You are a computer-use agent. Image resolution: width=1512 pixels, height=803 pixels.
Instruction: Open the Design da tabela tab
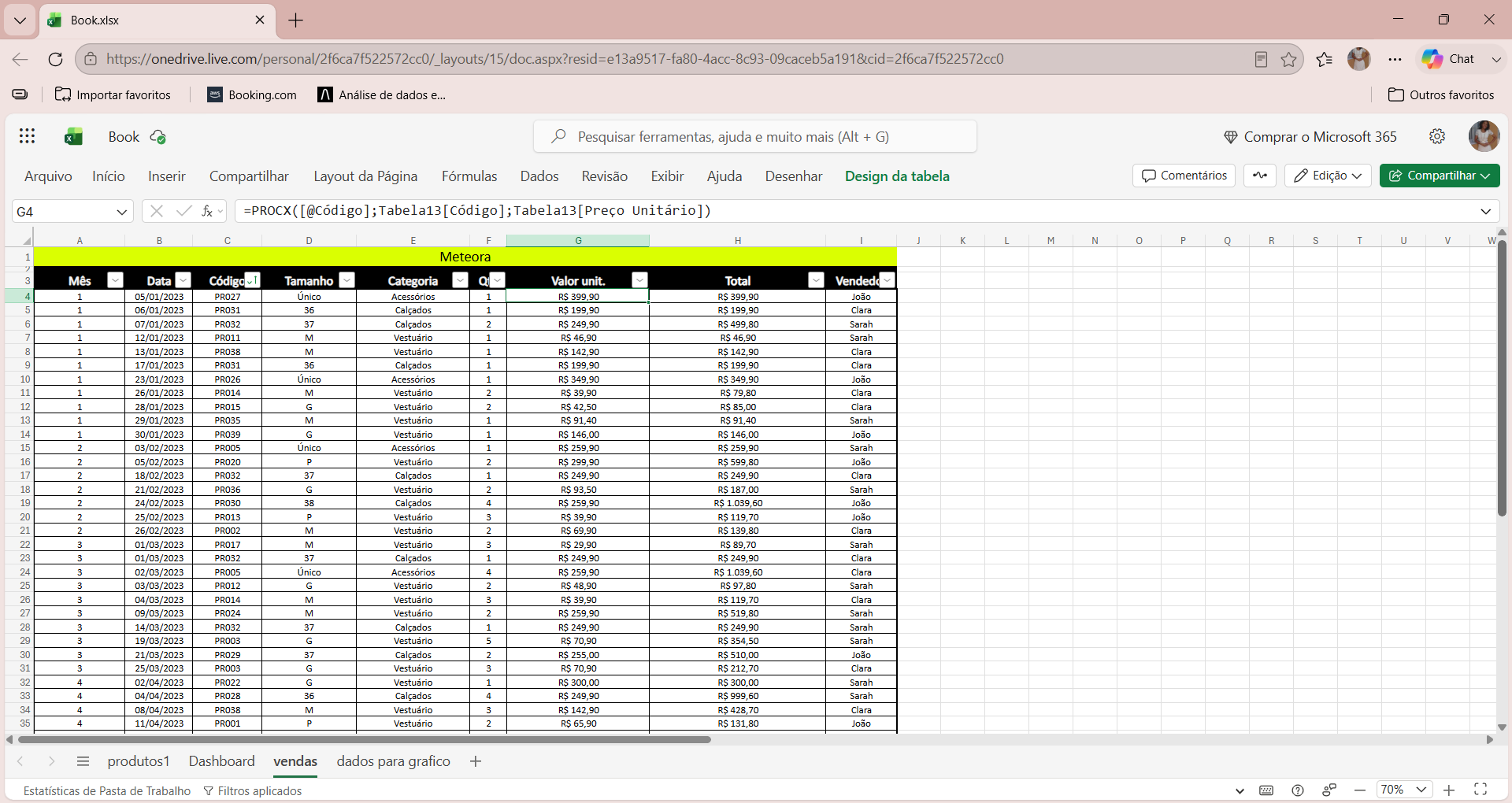point(897,176)
